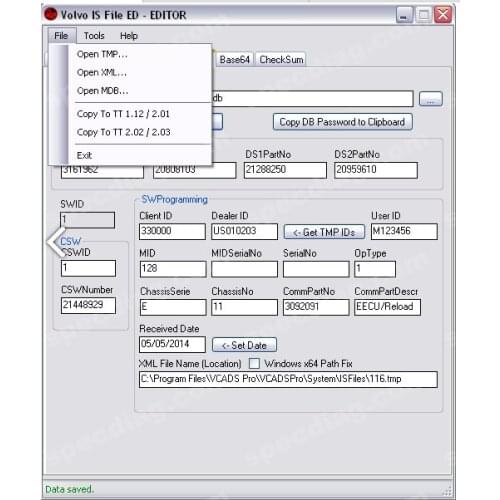Click the window resize grip in status bar
The image size is (500, 500).
tap(447, 490)
